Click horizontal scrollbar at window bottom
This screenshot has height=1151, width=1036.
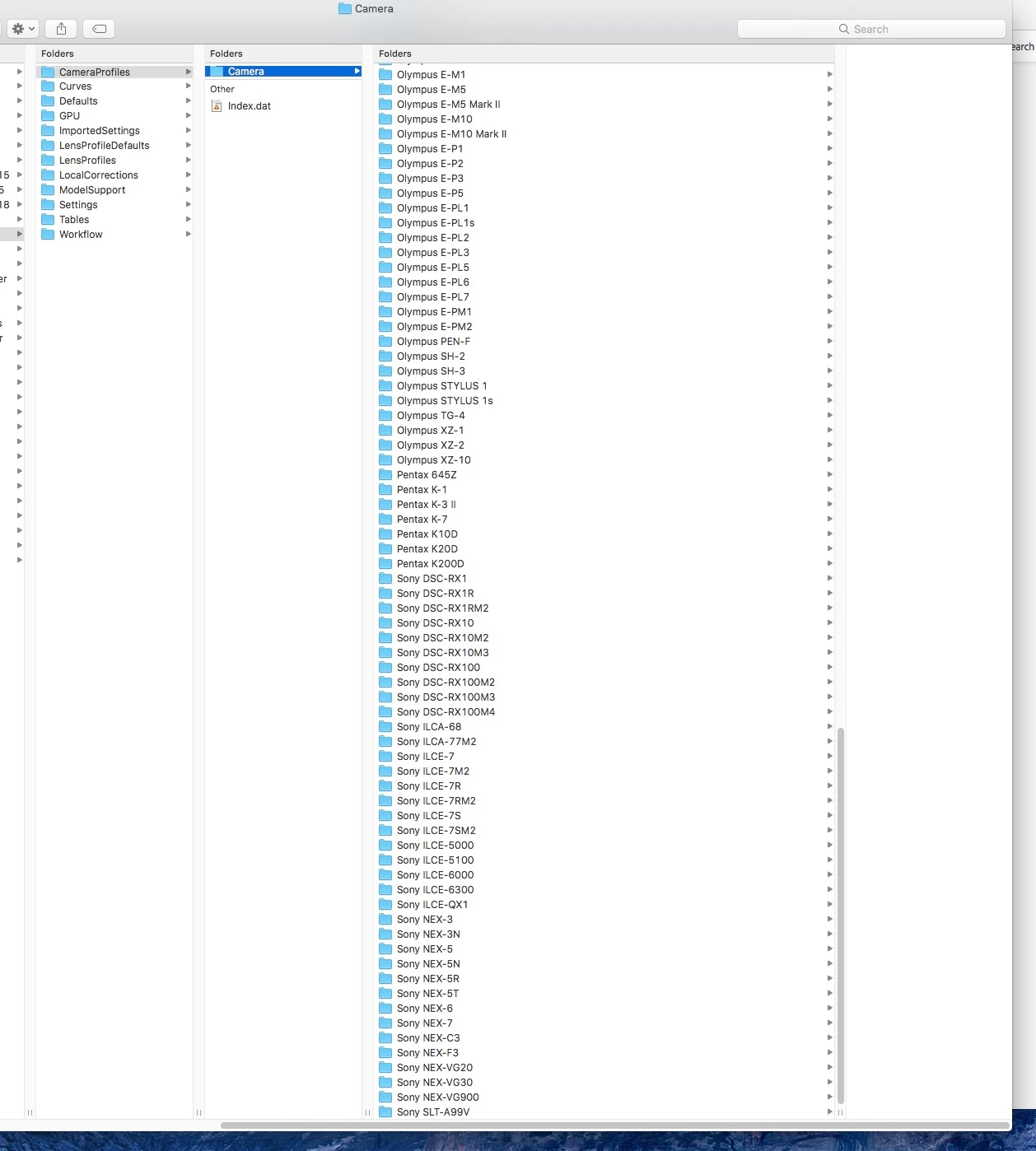point(615,1125)
